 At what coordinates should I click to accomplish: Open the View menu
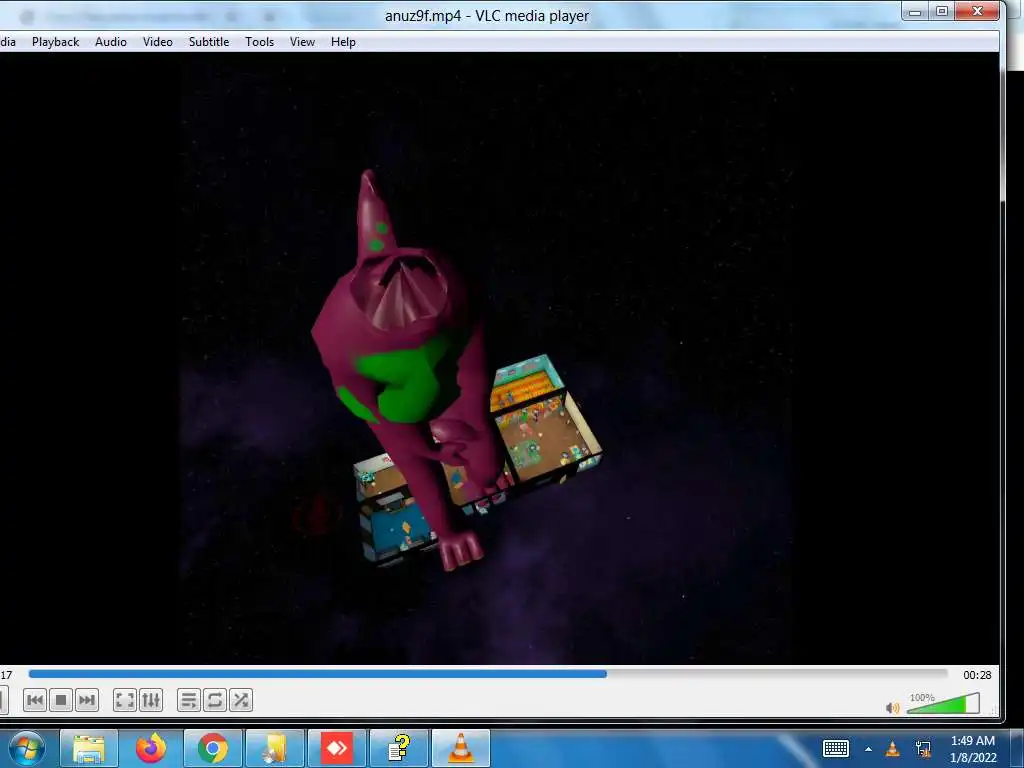pos(302,42)
